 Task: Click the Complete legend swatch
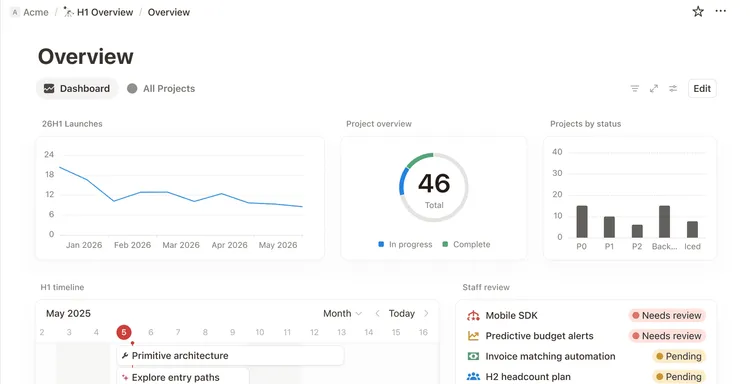445,244
